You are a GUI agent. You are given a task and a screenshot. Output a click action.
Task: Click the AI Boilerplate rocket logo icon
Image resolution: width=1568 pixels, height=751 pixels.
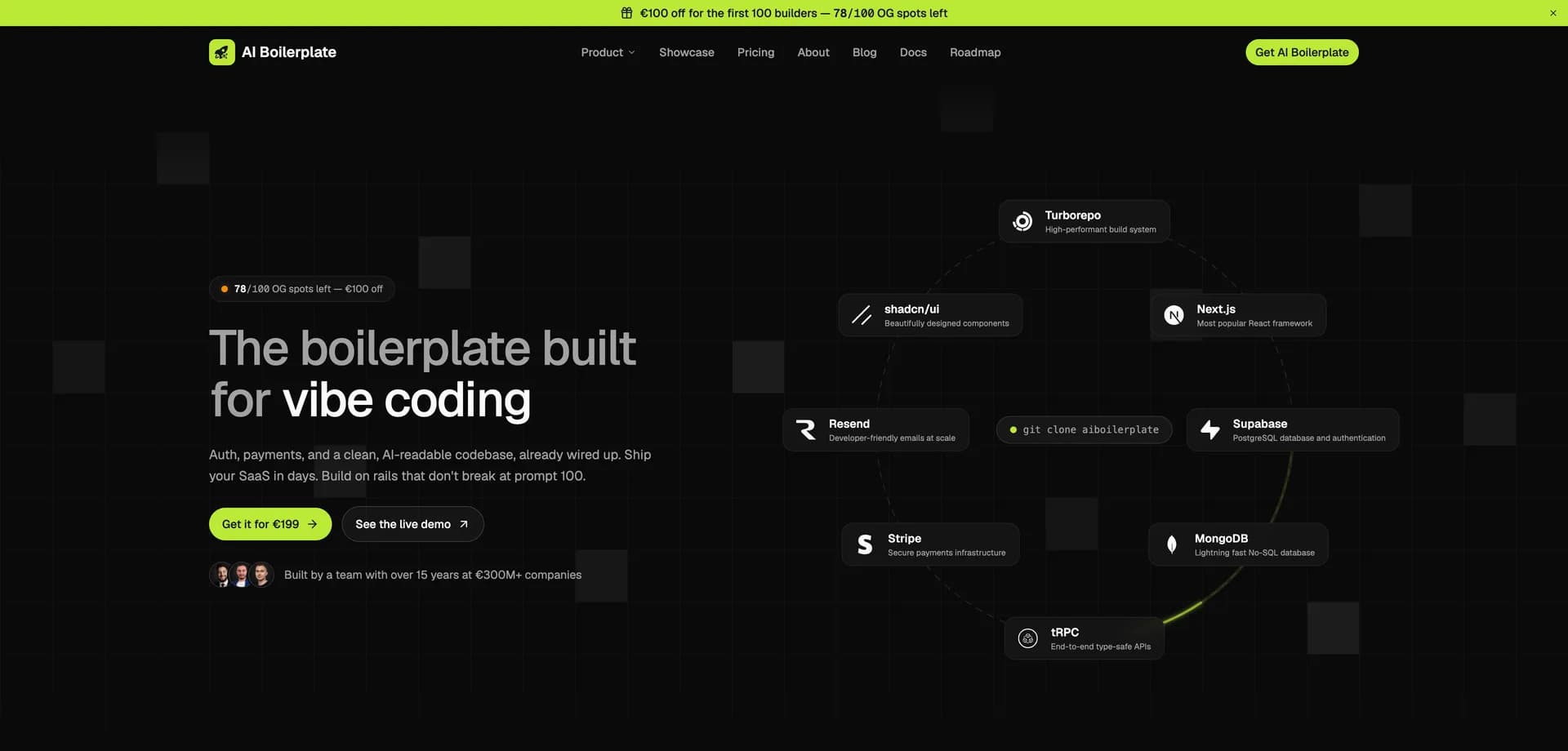[x=221, y=52]
